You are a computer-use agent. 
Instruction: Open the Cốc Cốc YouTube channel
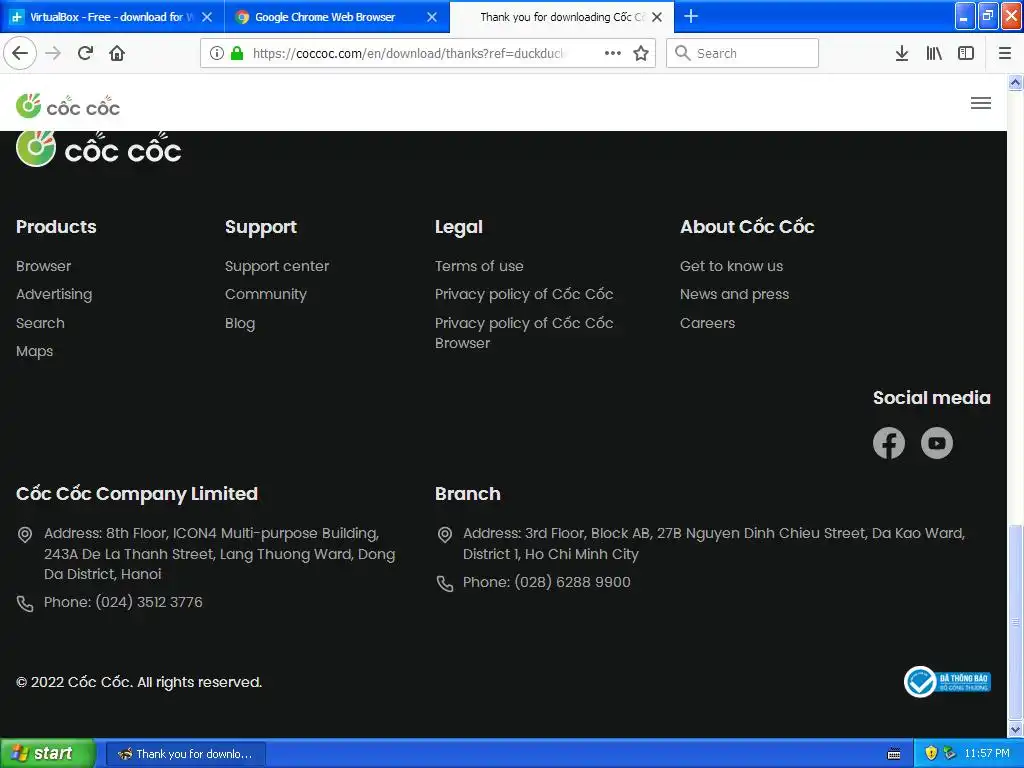coord(936,443)
